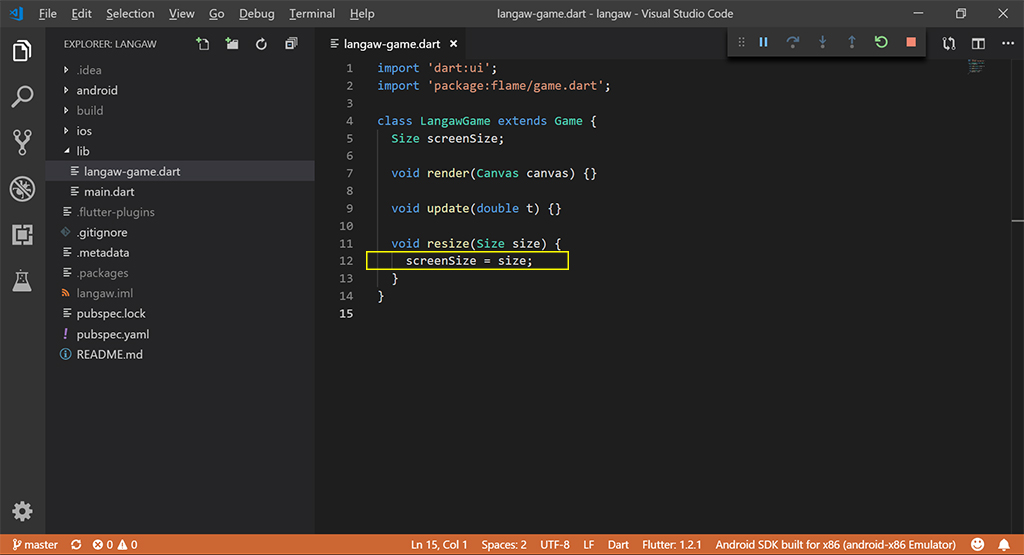The height and width of the screenshot is (555, 1024).
Task: Restart the debug session
Action: (881, 42)
